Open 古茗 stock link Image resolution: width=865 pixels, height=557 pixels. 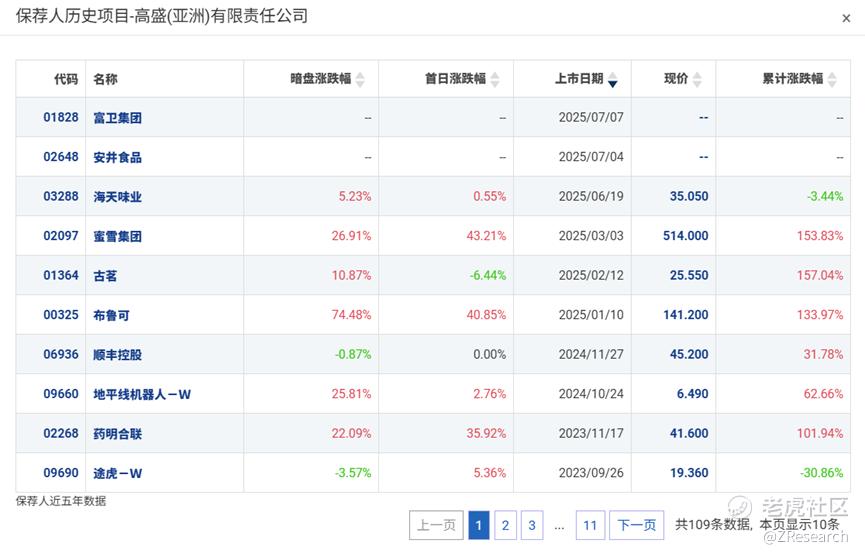pyautogui.click(x=105, y=276)
